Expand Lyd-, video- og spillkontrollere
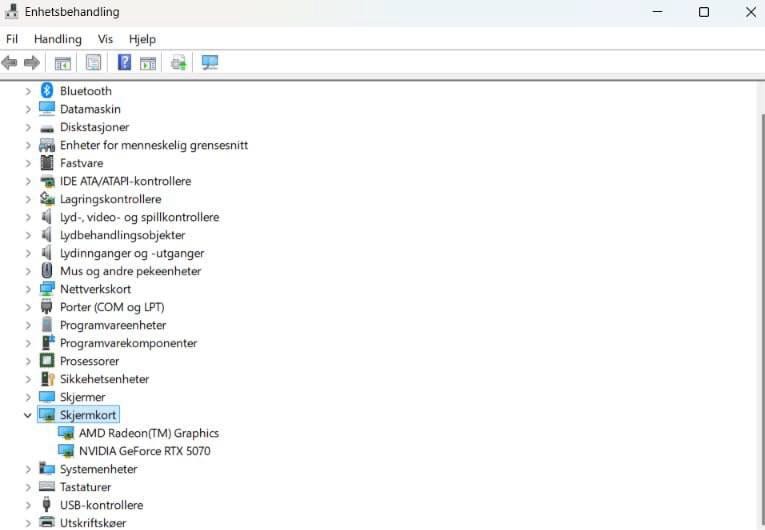 pyautogui.click(x=28, y=217)
